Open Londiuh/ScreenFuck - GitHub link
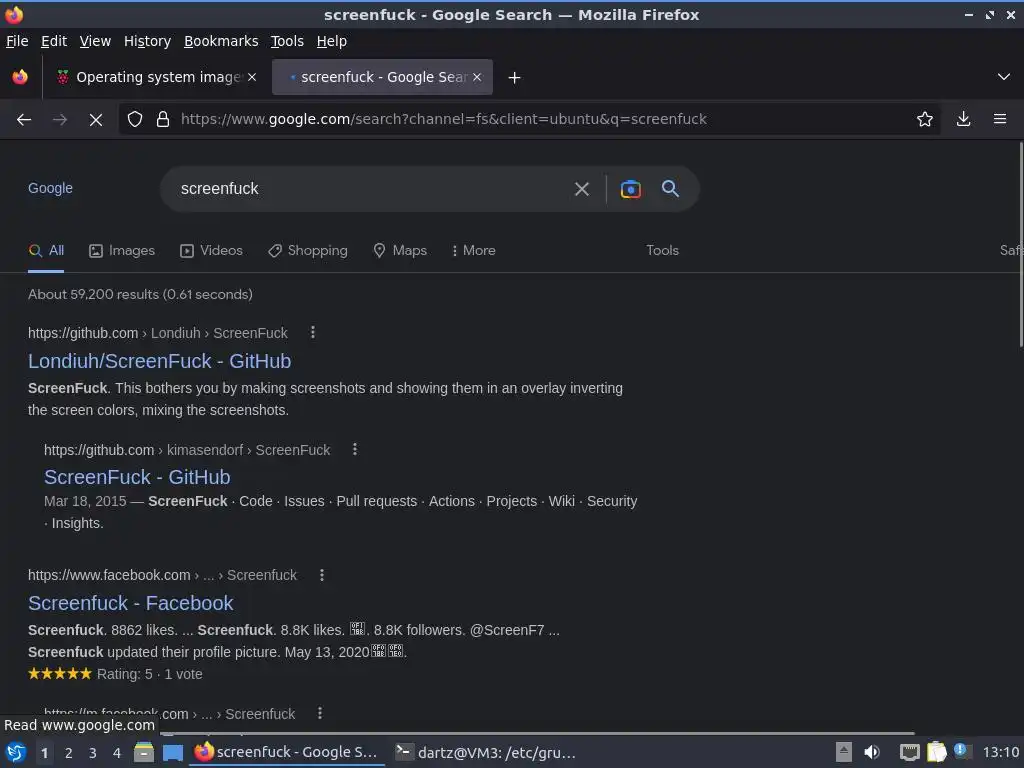The height and width of the screenshot is (768, 1024). click(159, 361)
